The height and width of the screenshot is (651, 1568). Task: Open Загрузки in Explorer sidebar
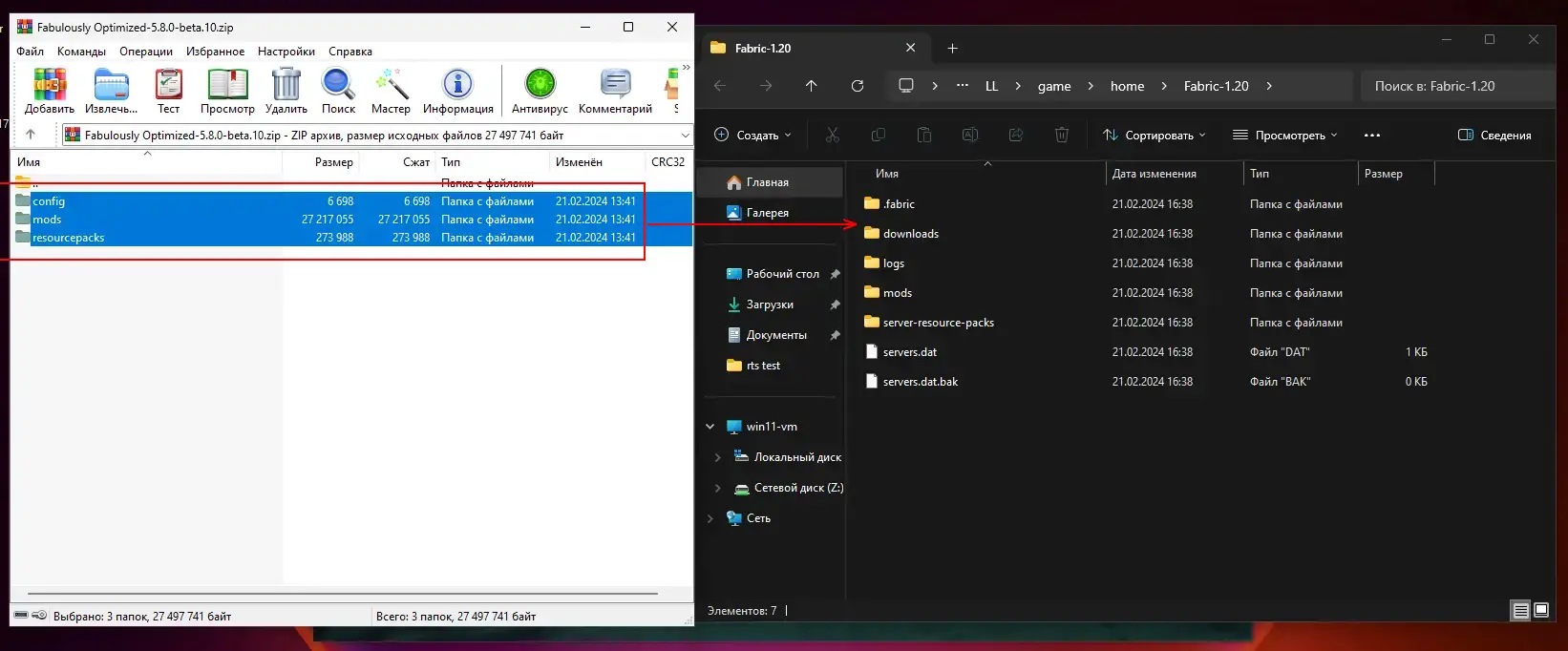771,304
